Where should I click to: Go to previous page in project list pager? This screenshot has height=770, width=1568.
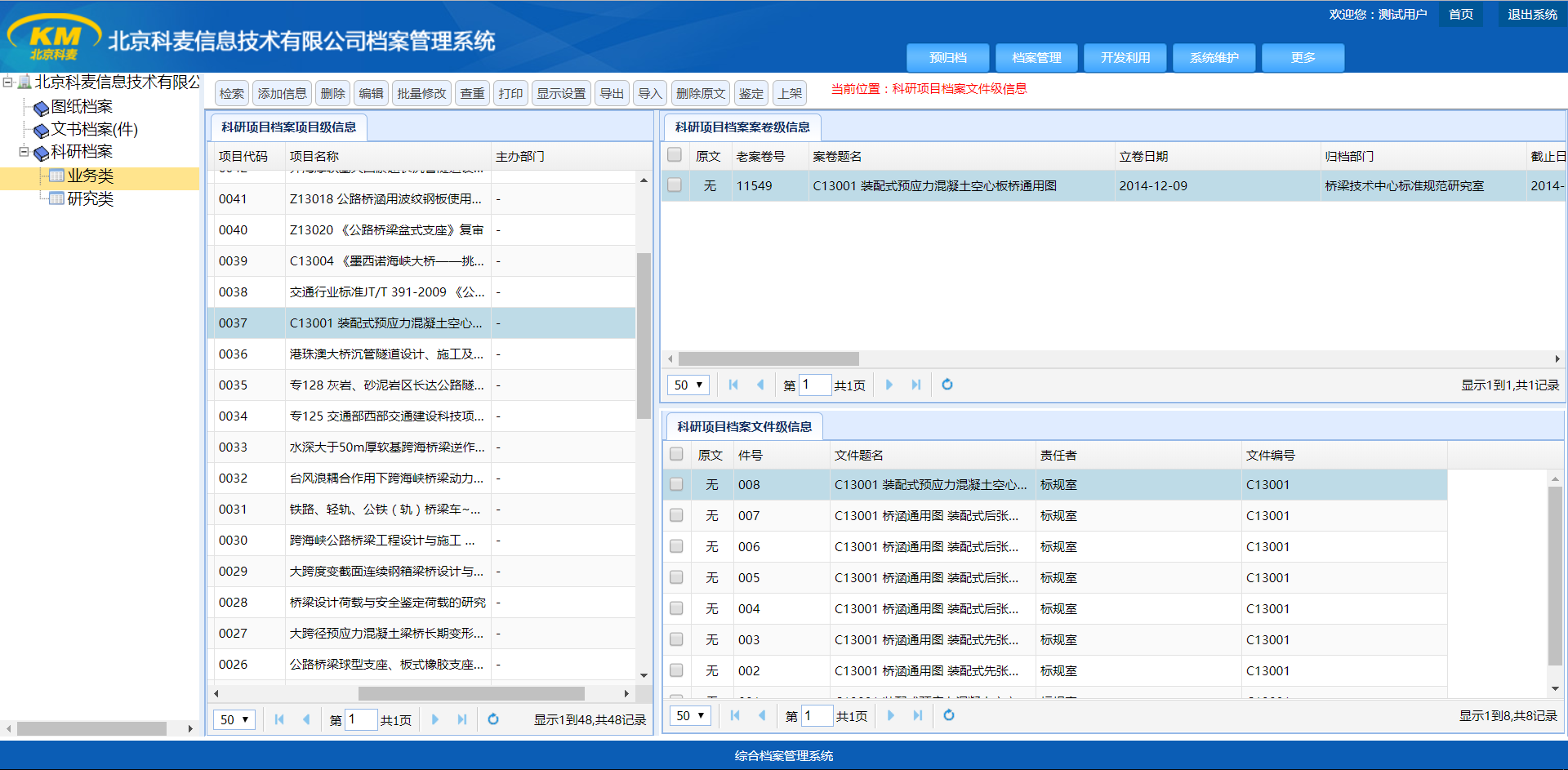click(x=306, y=719)
